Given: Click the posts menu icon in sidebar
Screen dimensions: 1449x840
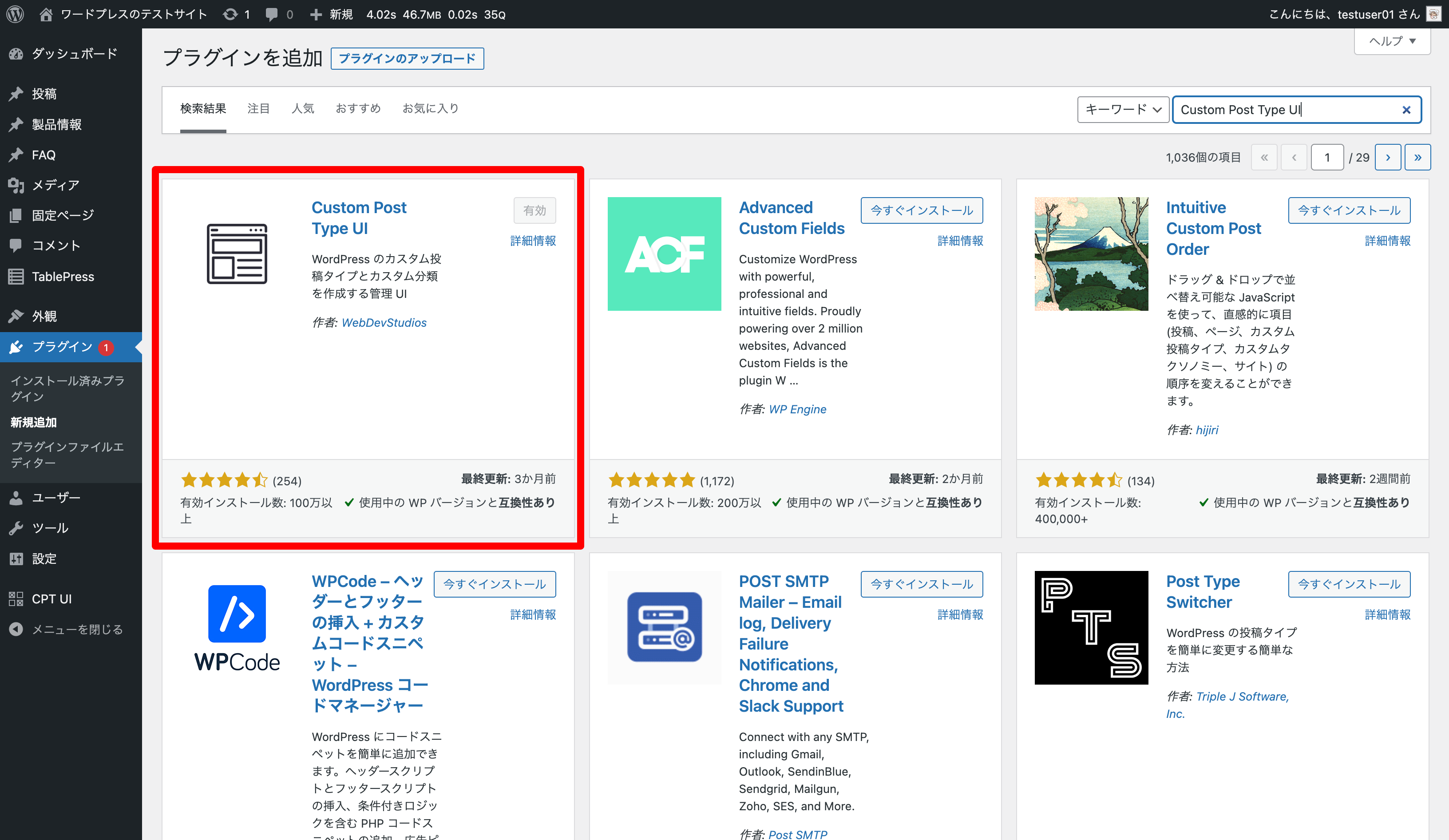Looking at the screenshot, I should point(18,94).
